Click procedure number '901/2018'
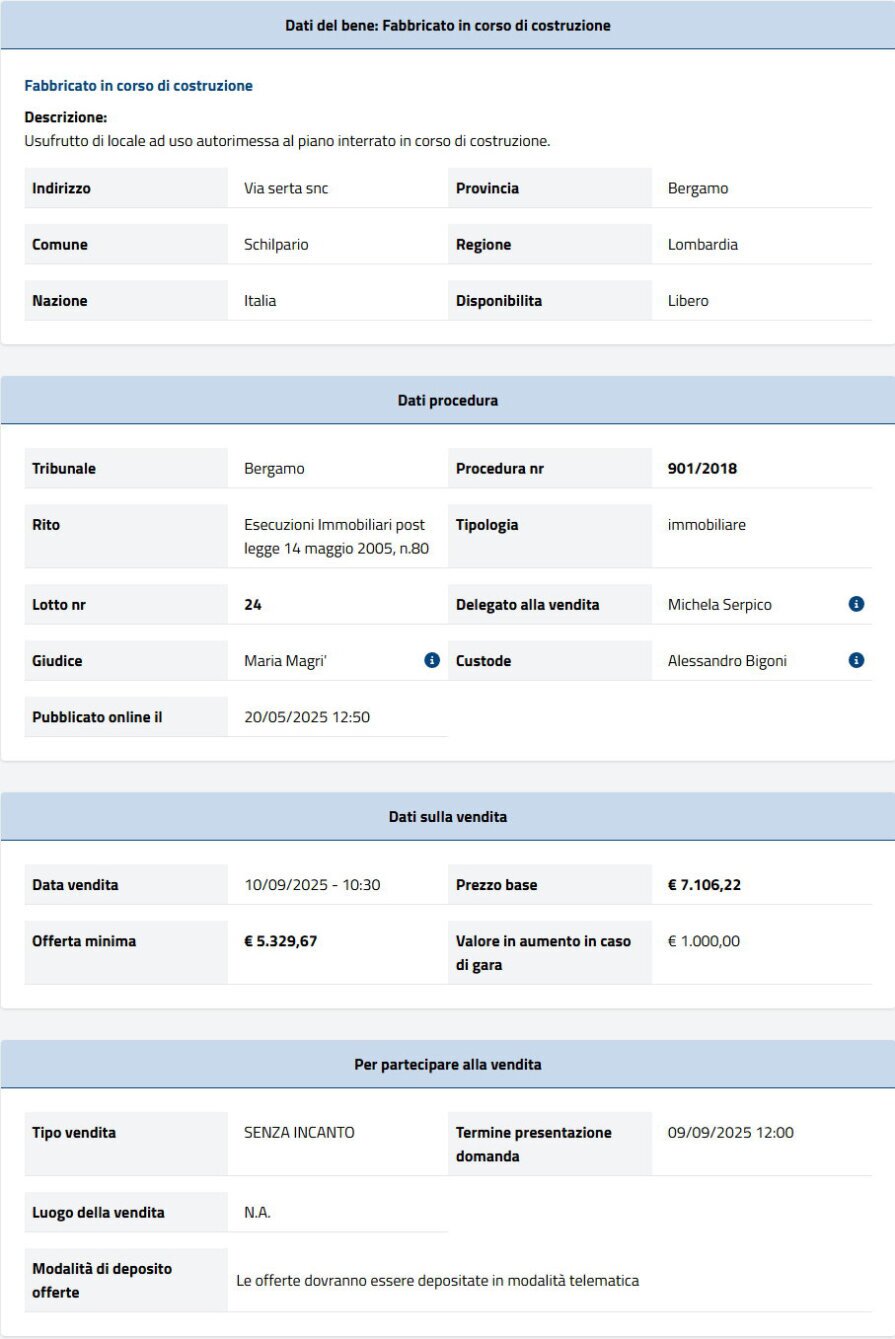Image resolution: width=895 pixels, height=1339 pixels. pos(702,468)
